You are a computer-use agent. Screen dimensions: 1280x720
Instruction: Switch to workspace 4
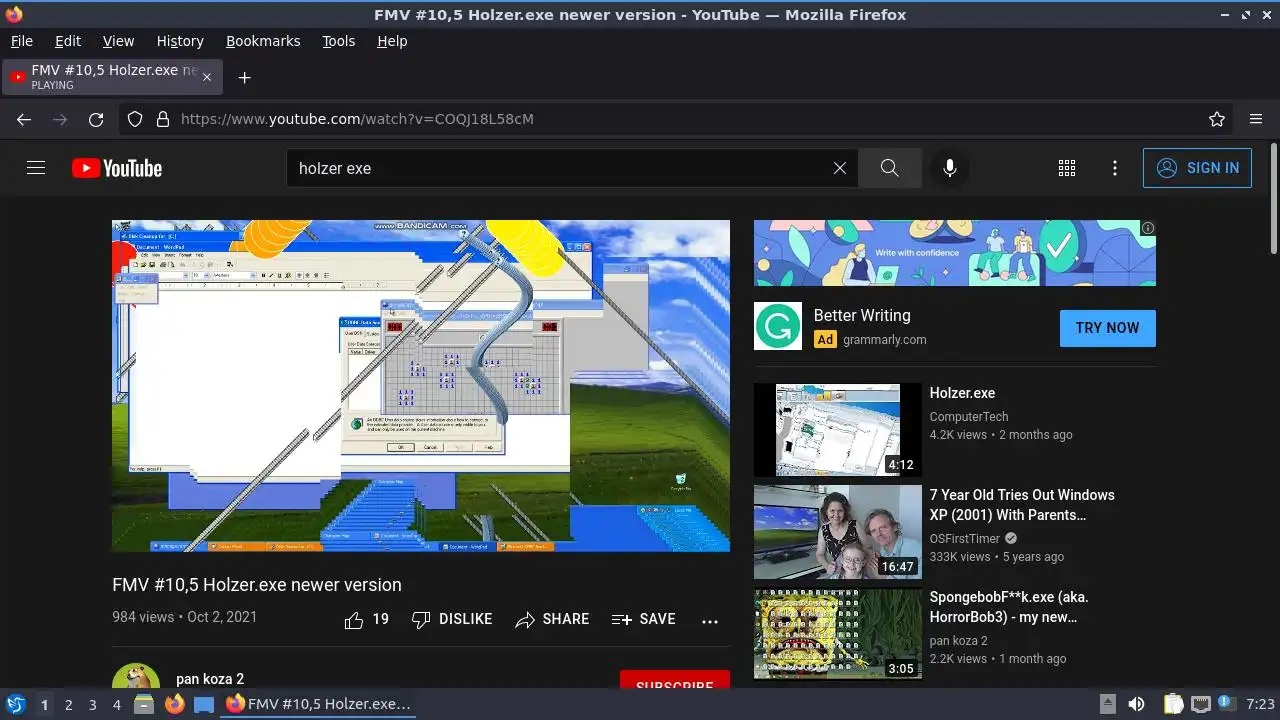(116, 705)
